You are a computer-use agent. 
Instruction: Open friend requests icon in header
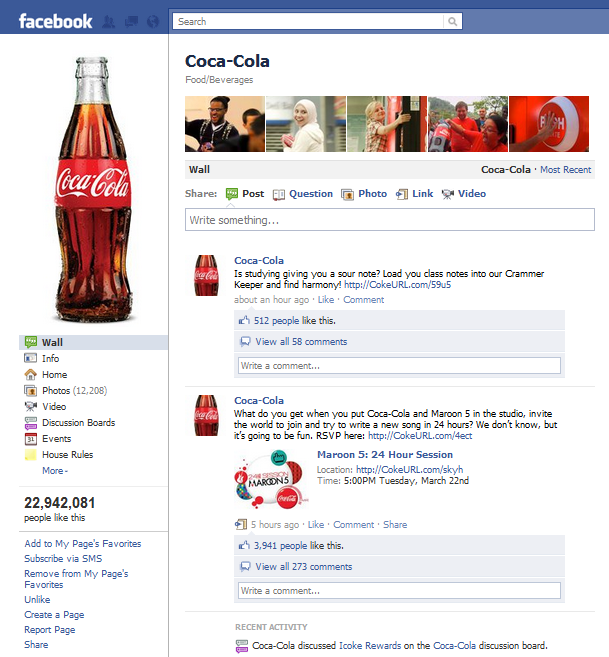109,21
